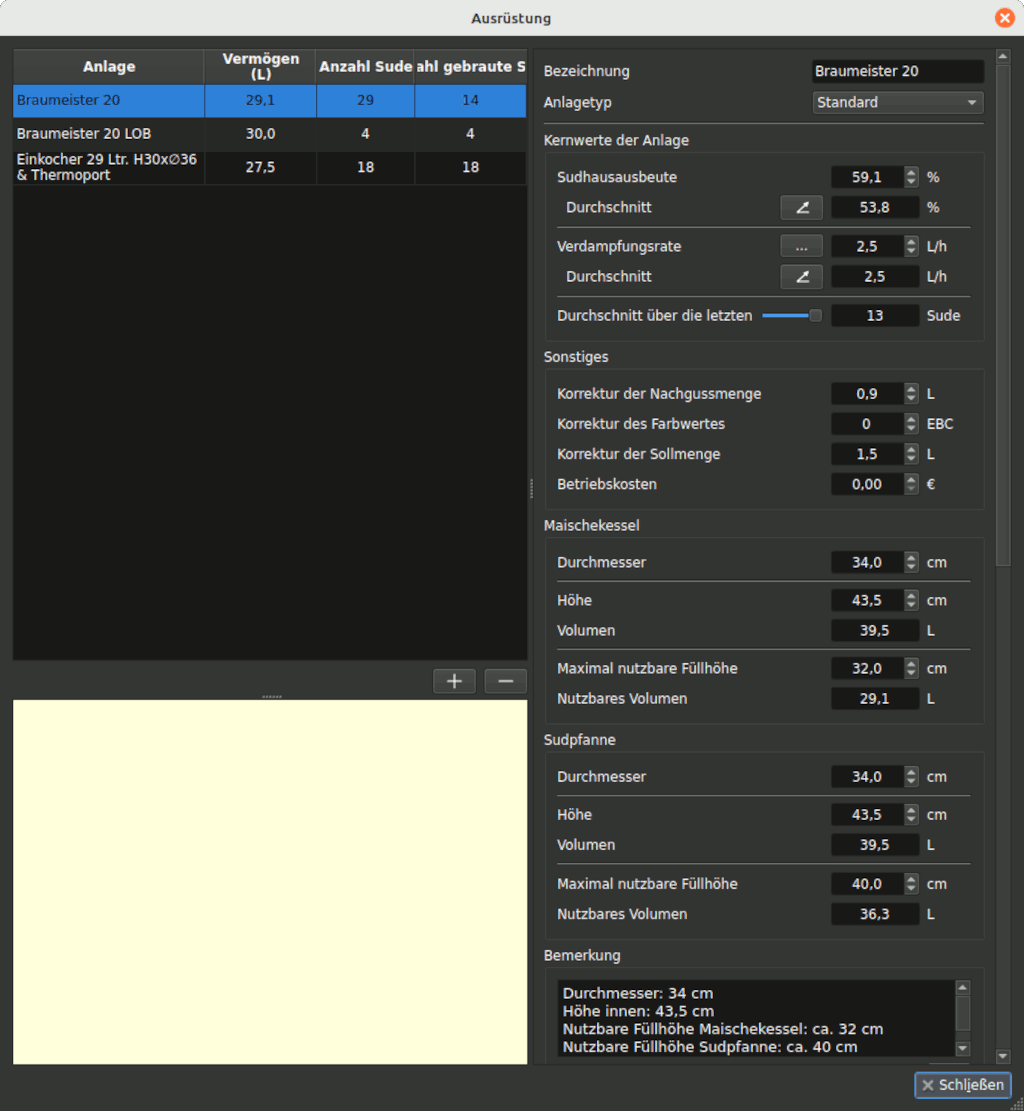1024x1111 pixels.
Task: Adjust Korrektur der Nachgussmenge spinner
Action: (x=911, y=394)
